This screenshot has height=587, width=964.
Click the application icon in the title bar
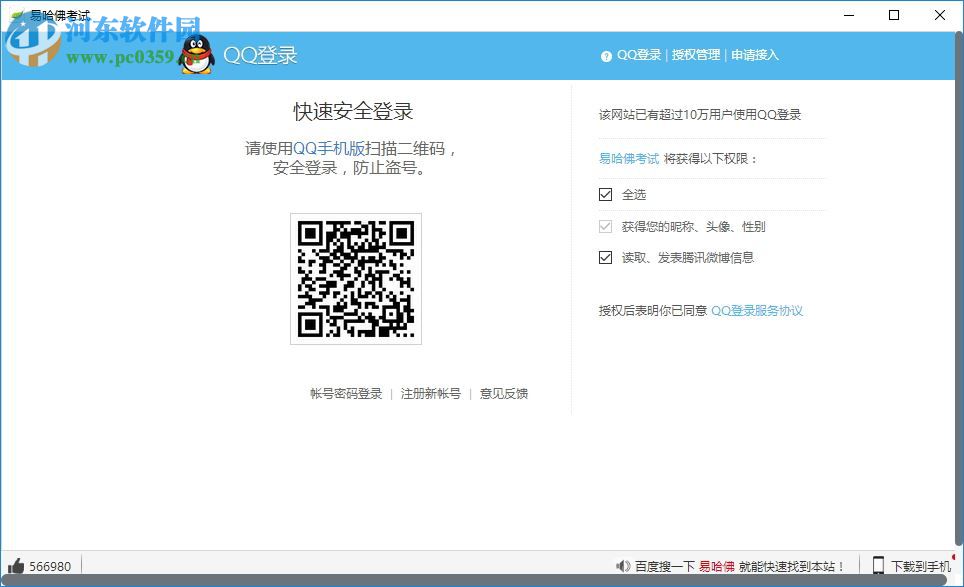(14, 14)
